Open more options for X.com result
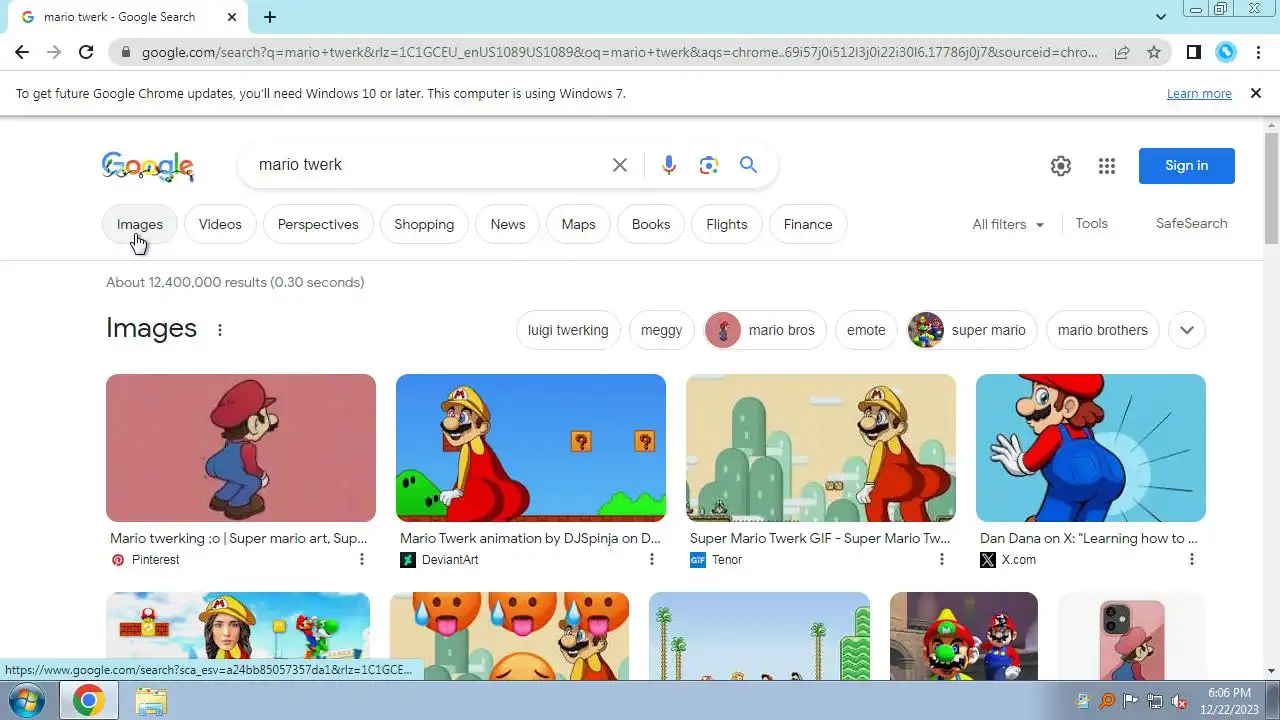Viewport: 1280px width, 720px height. [1192, 560]
